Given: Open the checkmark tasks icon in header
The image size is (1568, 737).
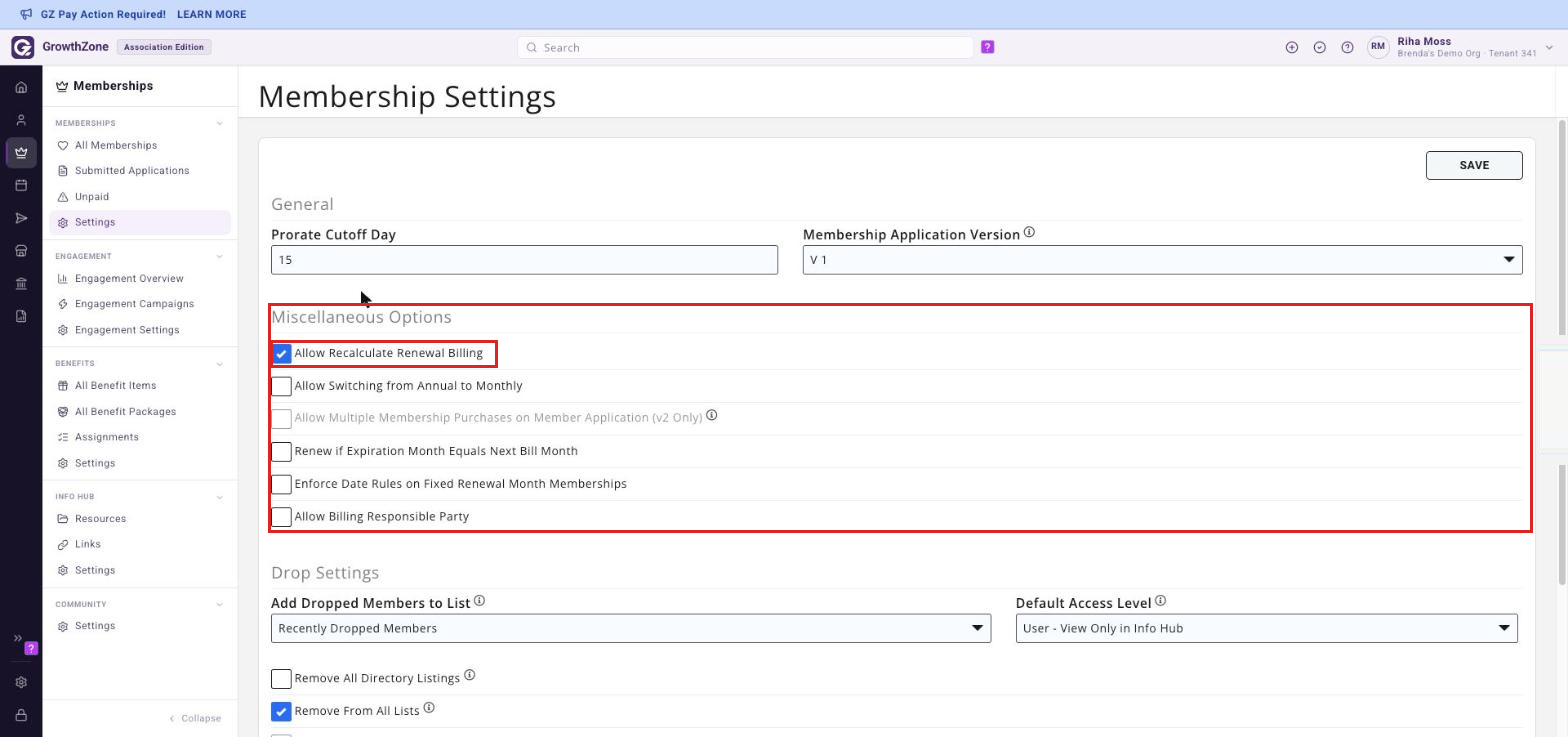Looking at the screenshot, I should click(1319, 47).
